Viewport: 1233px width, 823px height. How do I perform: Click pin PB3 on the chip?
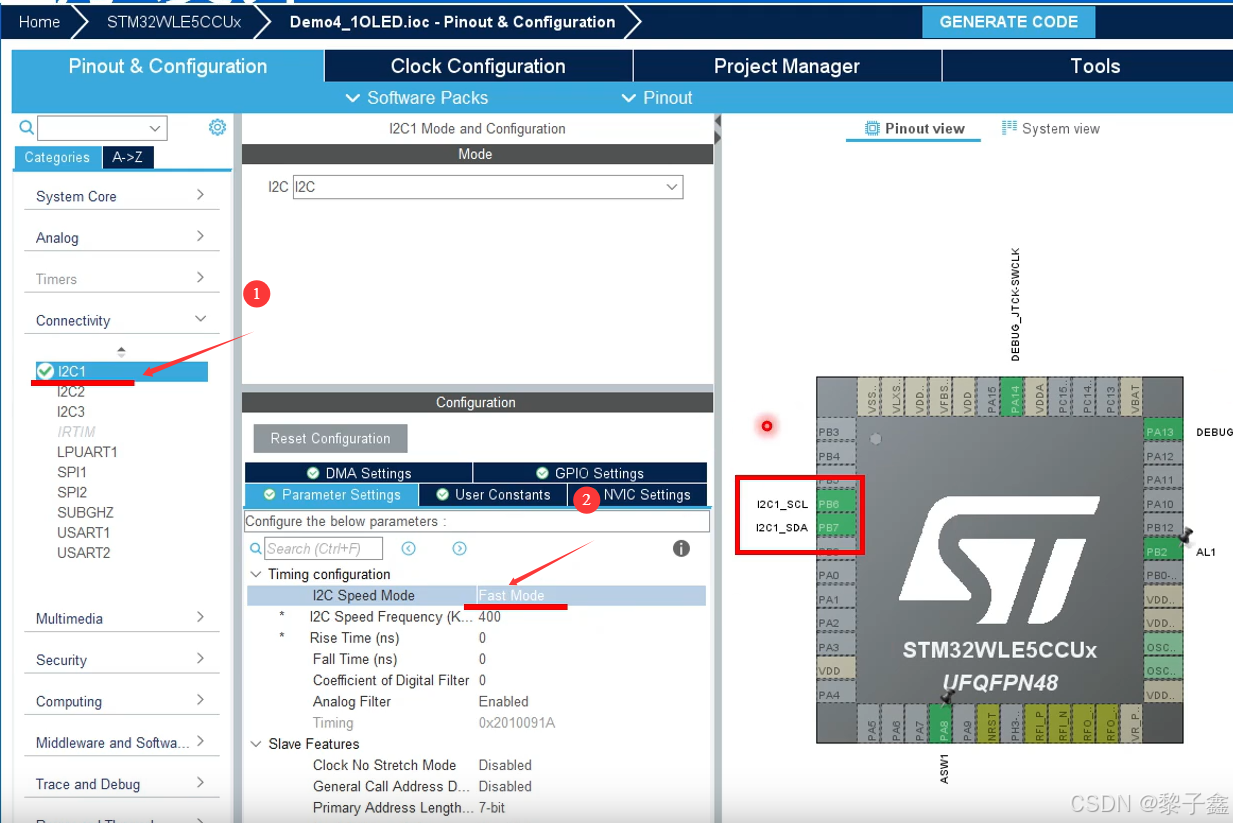point(836,432)
